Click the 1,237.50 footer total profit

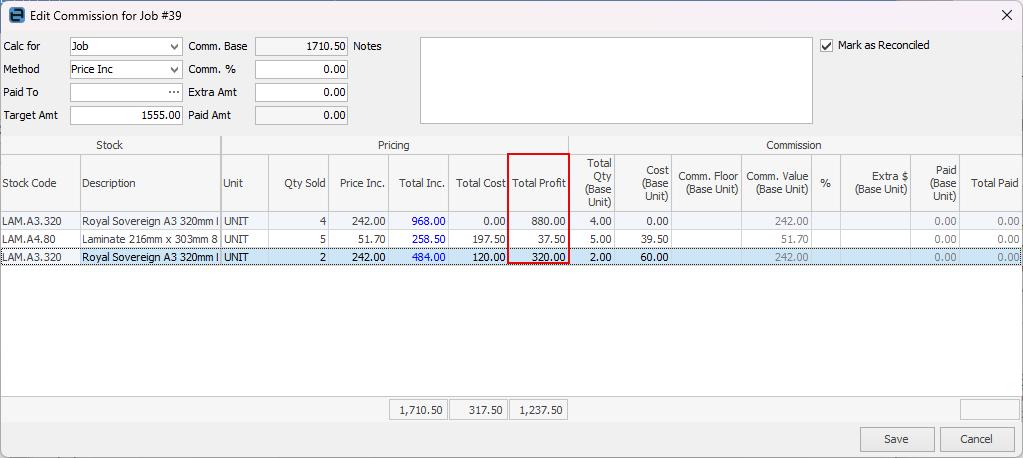point(538,410)
